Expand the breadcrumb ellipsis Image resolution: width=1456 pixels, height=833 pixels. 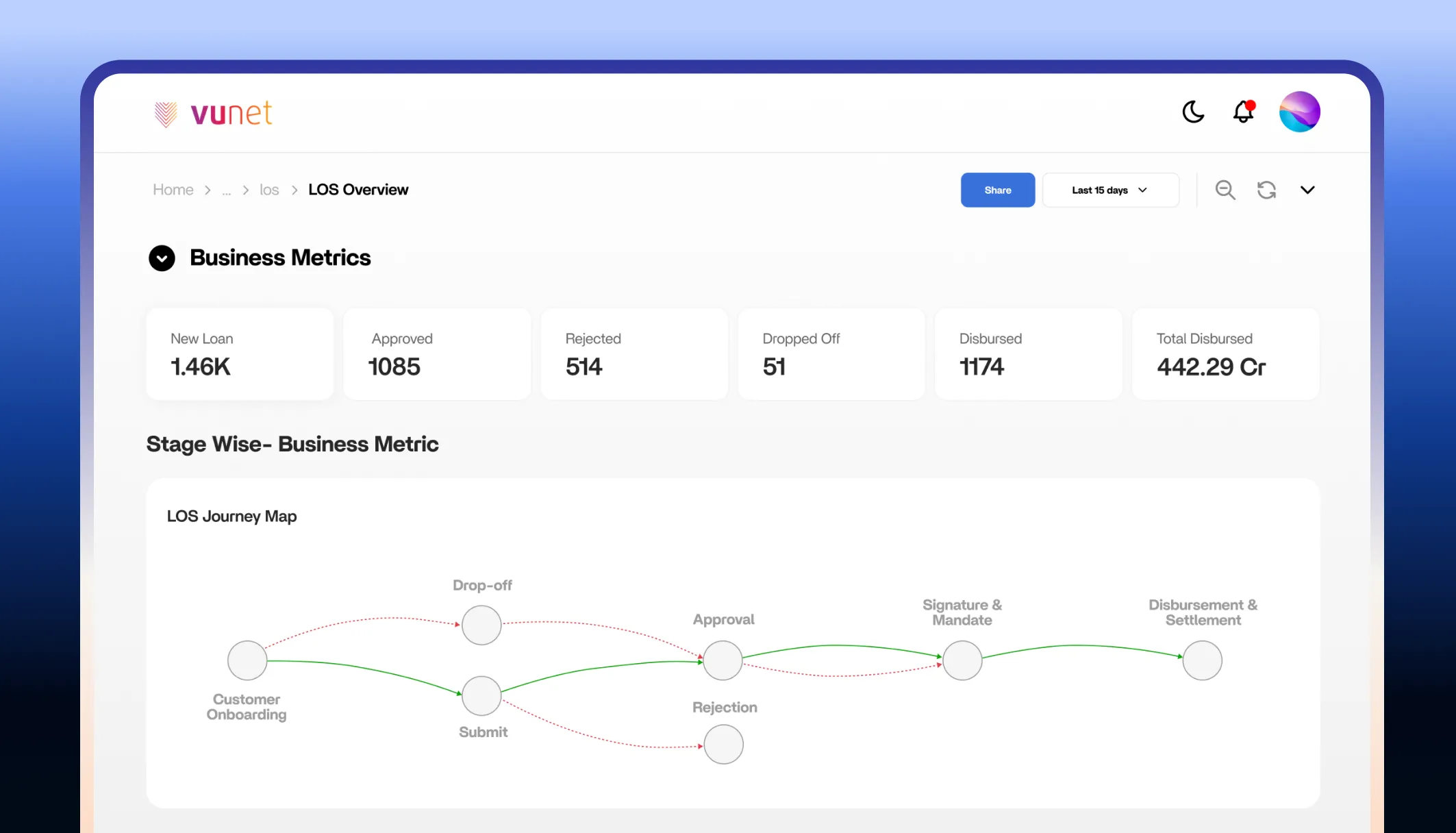tap(226, 191)
